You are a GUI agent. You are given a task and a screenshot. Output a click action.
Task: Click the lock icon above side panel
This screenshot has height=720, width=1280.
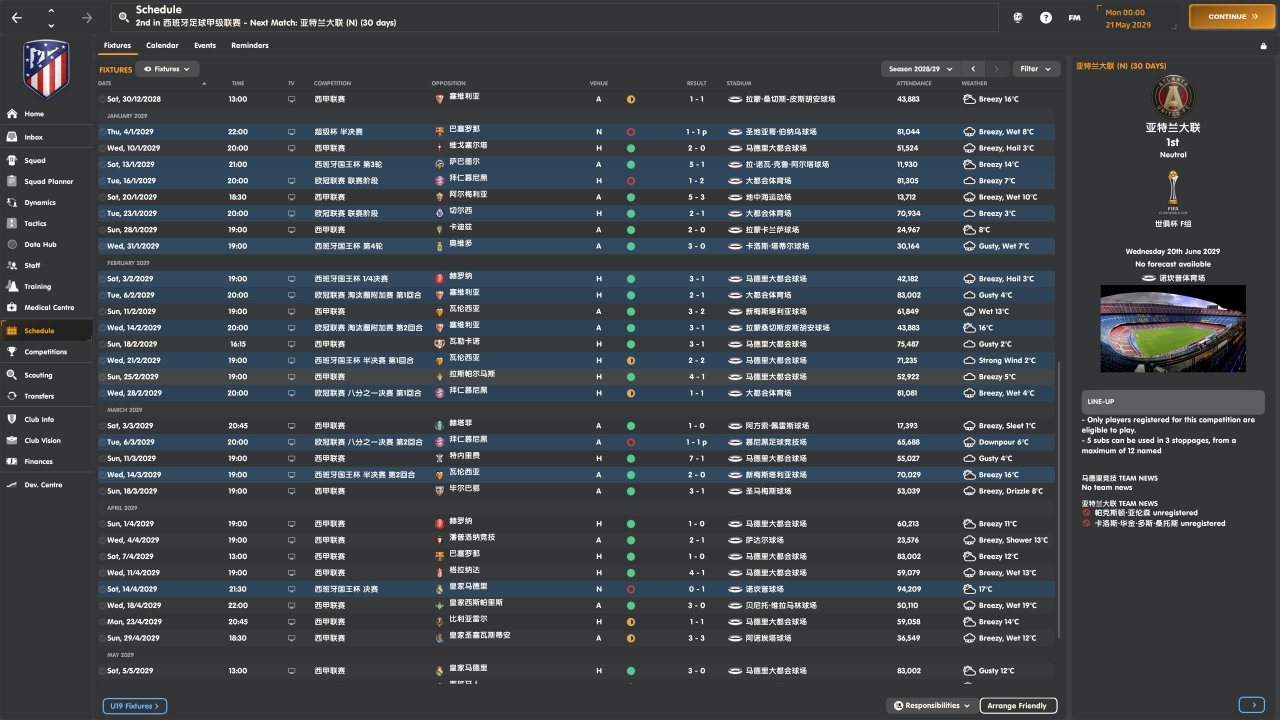[x=1263, y=46]
